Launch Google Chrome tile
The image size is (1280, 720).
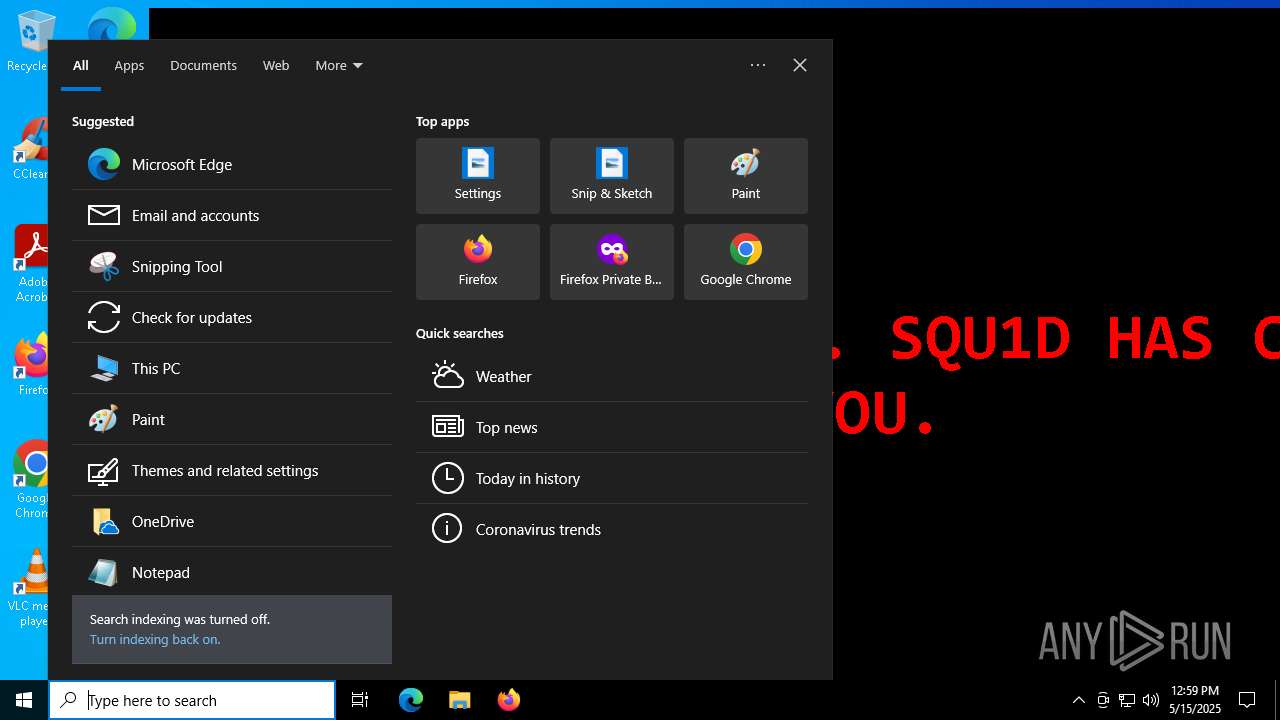pos(746,262)
